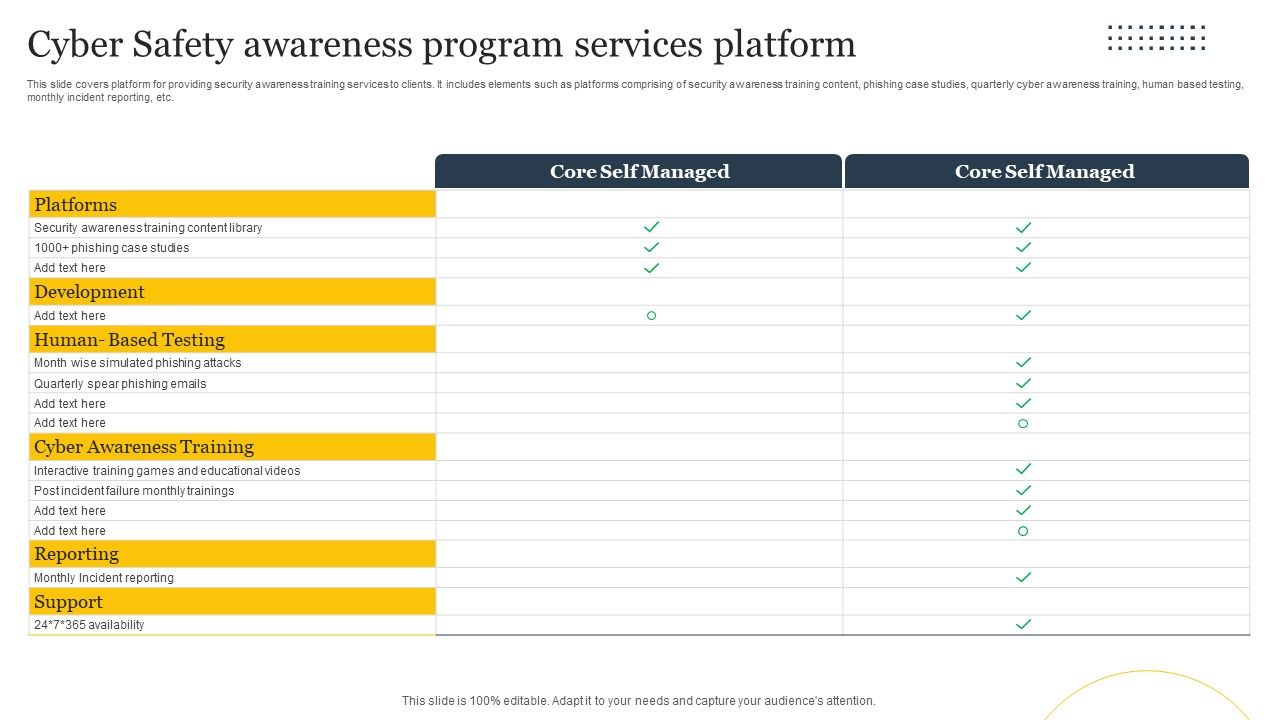Screen dimensions: 1280x720
Task: Select the left 'Core Self Managed' column header
Action: pos(639,171)
